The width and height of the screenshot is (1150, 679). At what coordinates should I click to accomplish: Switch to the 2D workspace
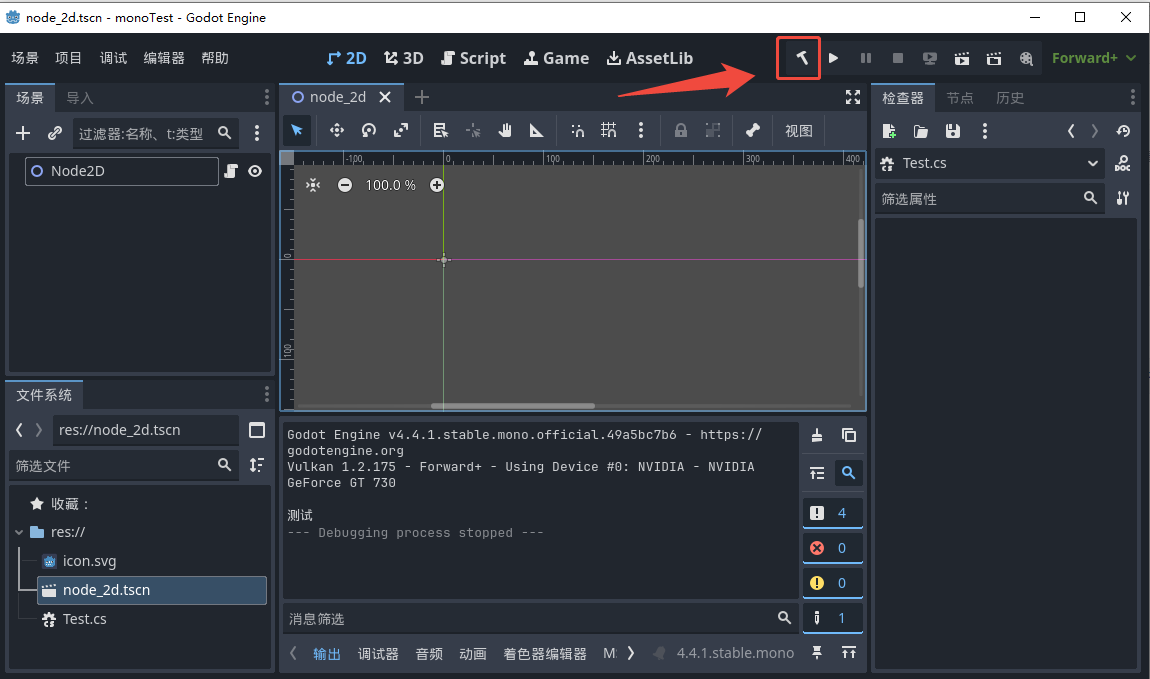click(347, 58)
